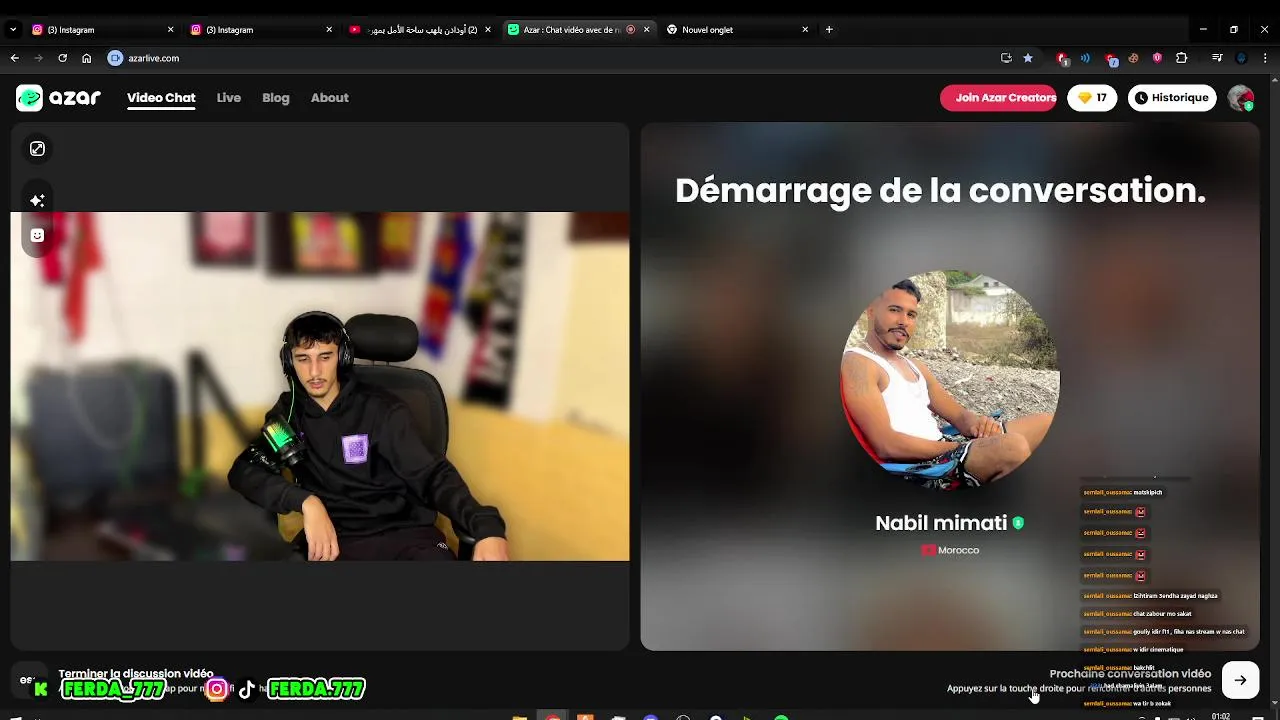
Task: Open the sparkle effects icon
Action: (x=37, y=200)
